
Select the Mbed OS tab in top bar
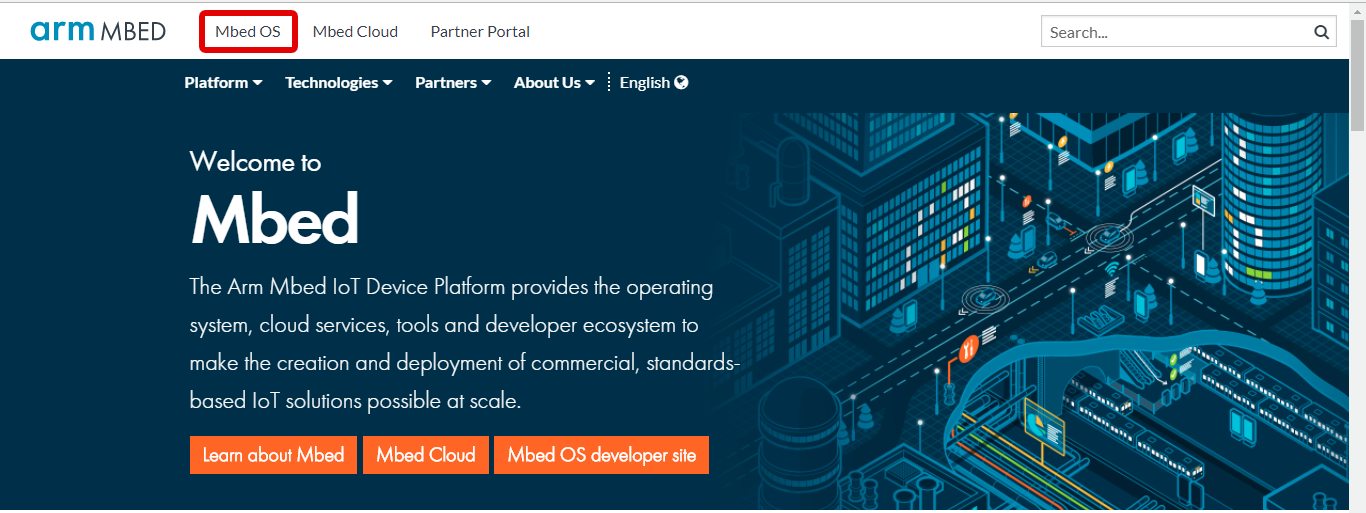(248, 32)
